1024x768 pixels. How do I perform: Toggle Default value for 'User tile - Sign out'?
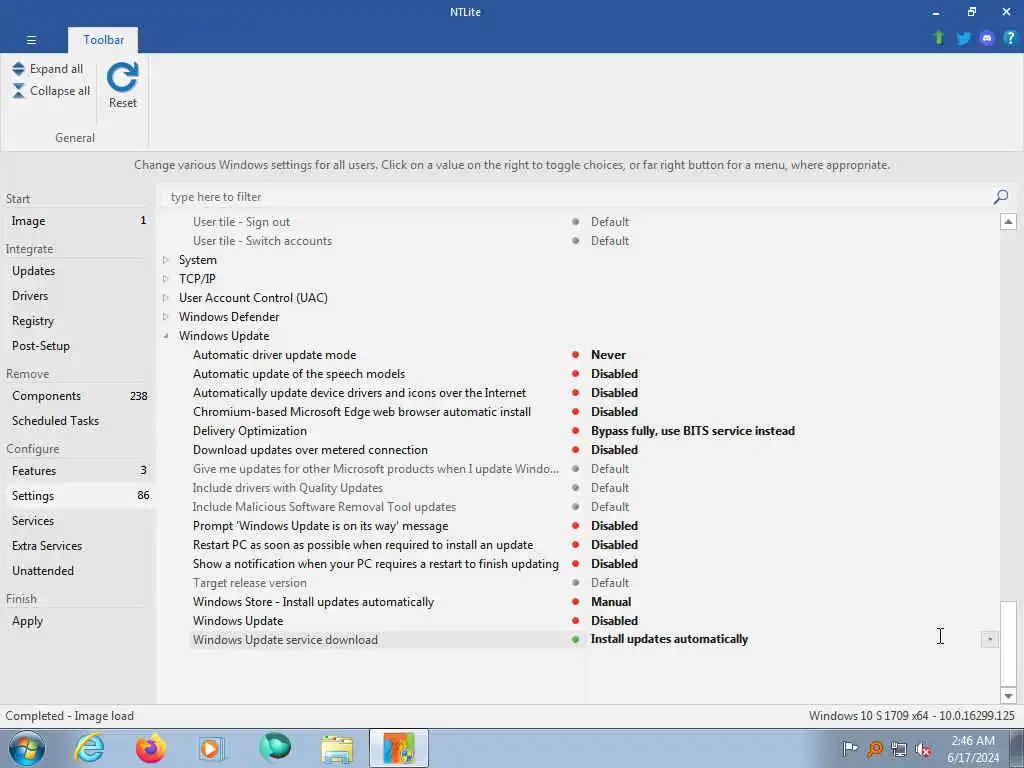point(609,221)
